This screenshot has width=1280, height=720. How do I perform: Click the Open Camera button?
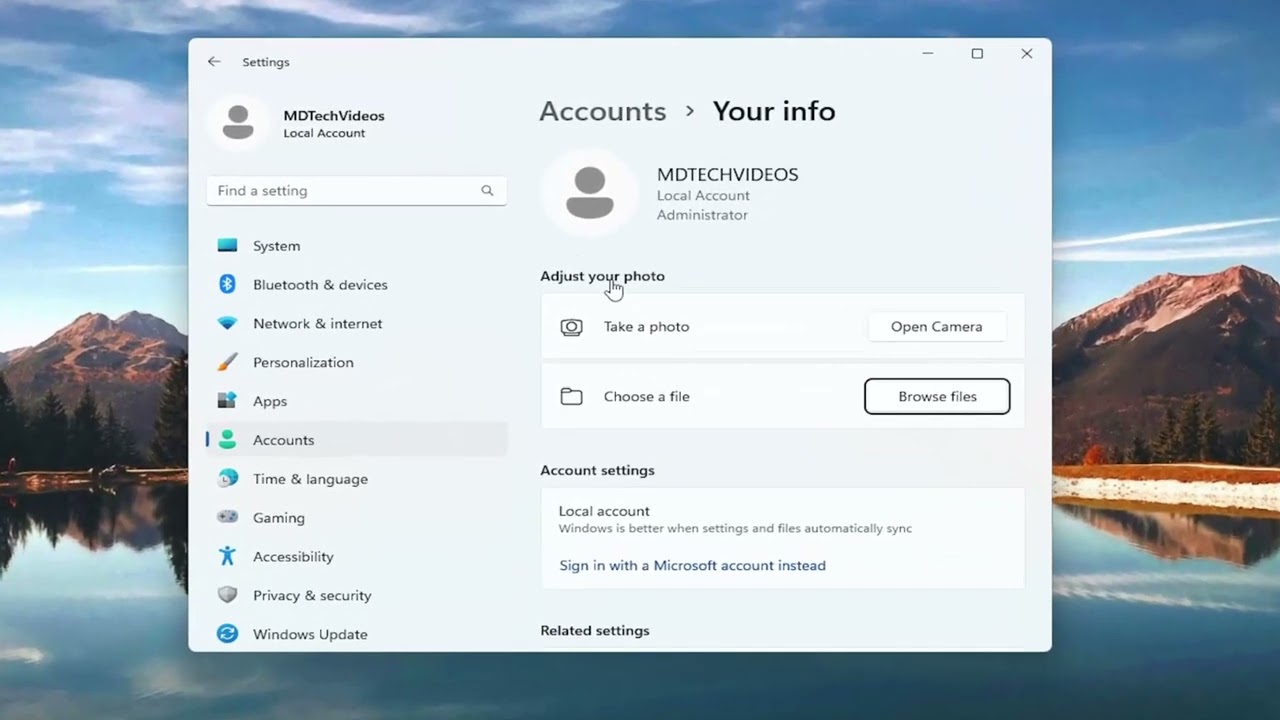pyautogui.click(x=937, y=327)
